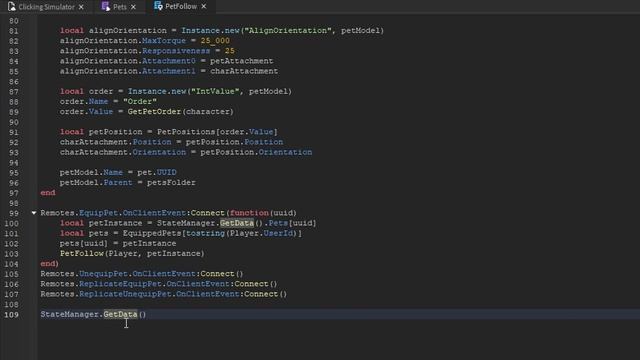This screenshot has width=640, height=360.
Task: Click tostring on line 101
Action: pyautogui.click(x=205, y=233)
